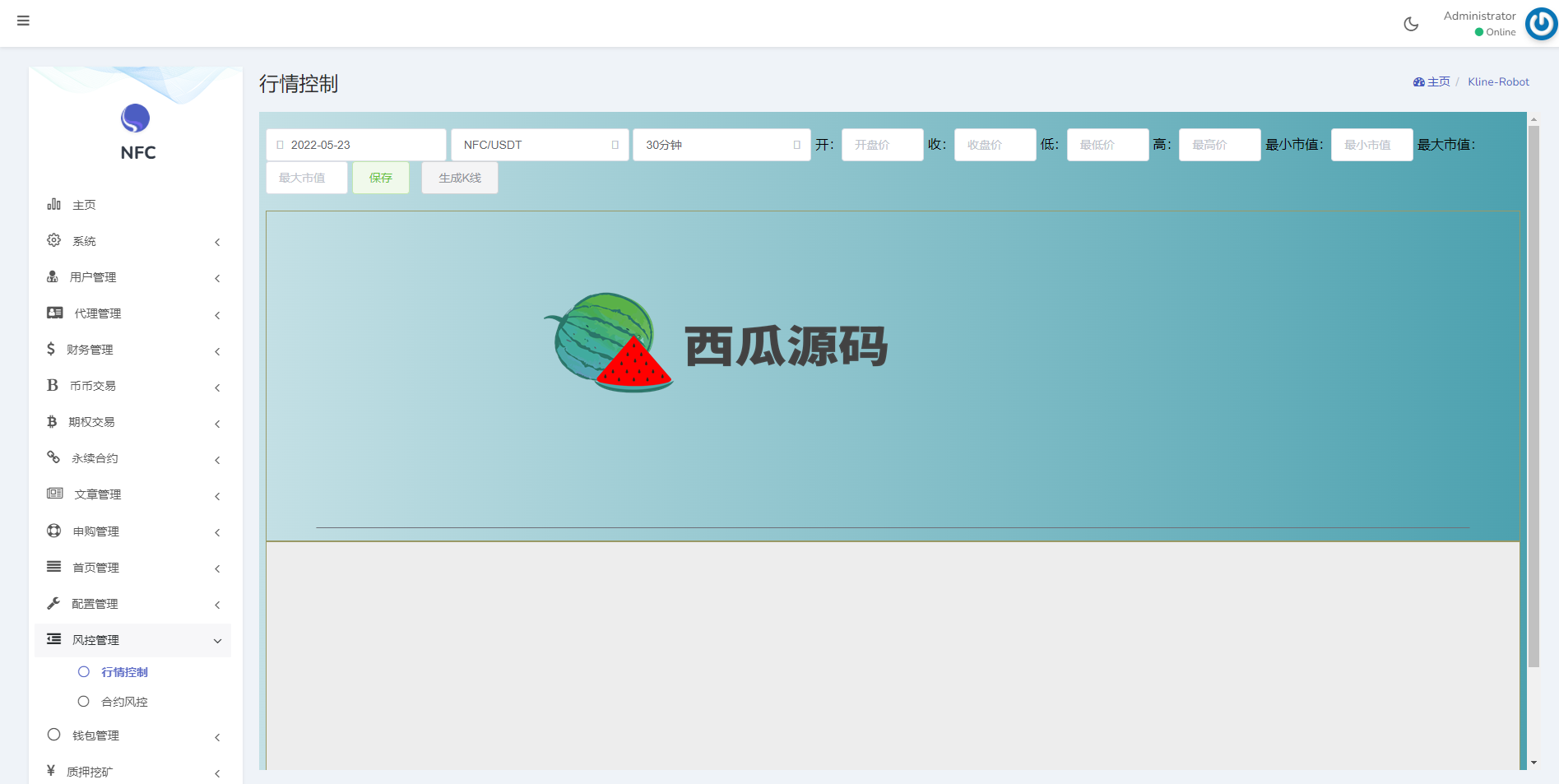Click the 文章管理 newspaper icon
Viewport: 1559px width, 784px height.
[55, 494]
